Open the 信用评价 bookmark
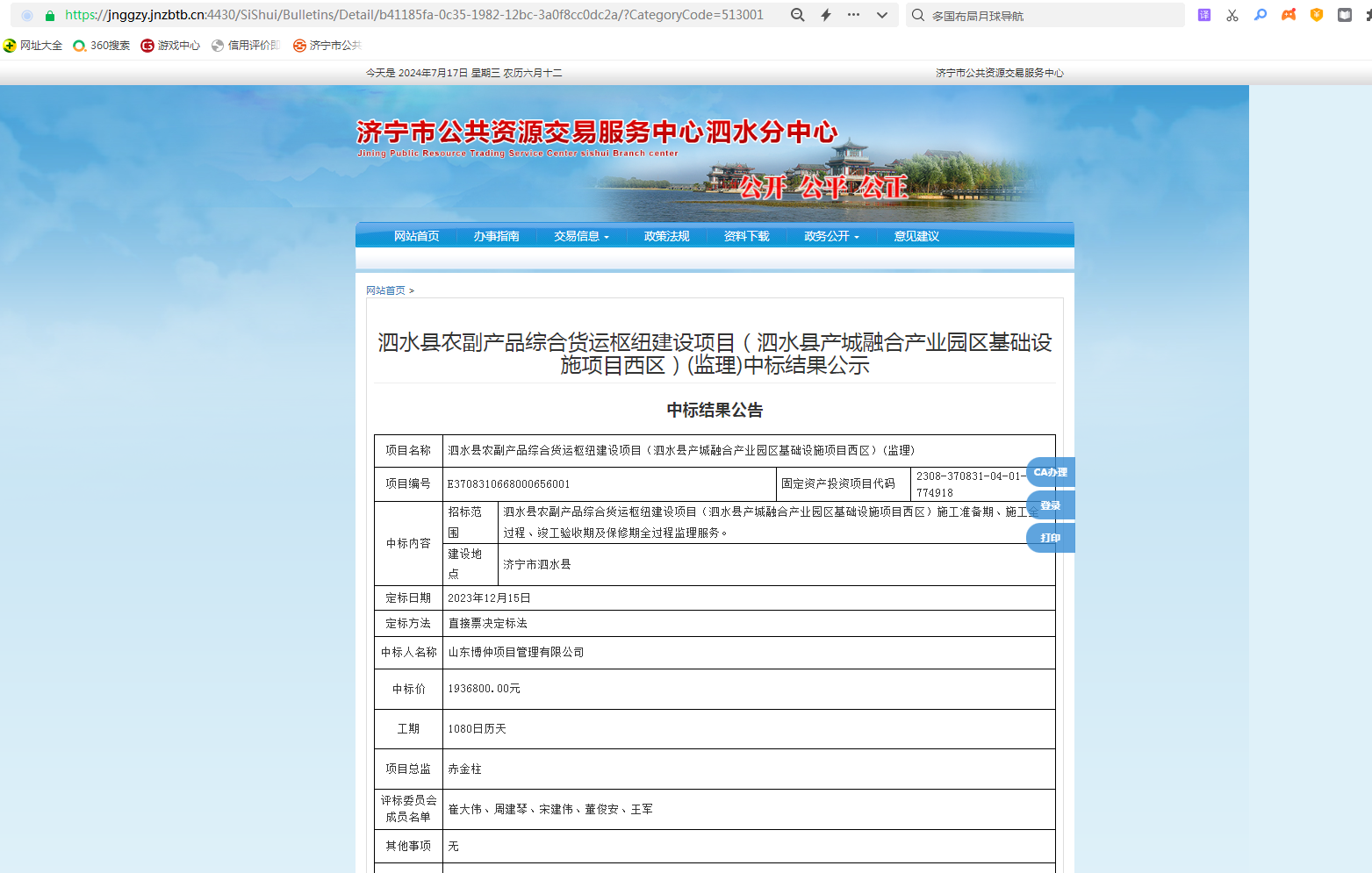The image size is (1372, 873). point(246,46)
